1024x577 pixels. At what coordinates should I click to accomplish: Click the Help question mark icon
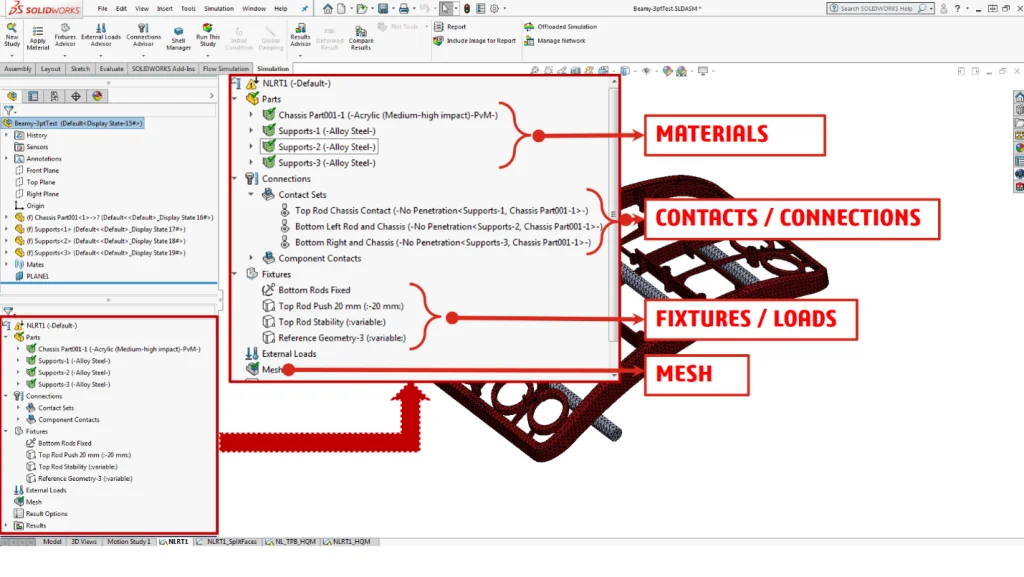957,8
